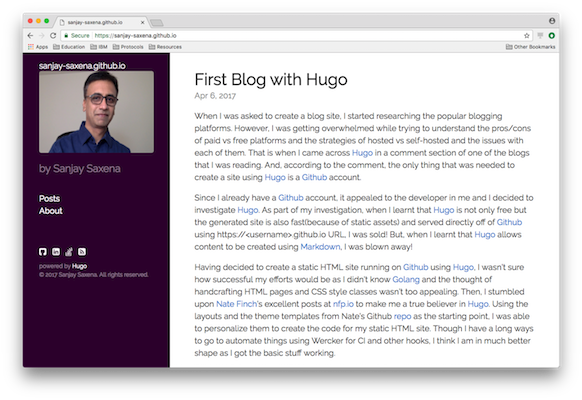The width and height of the screenshot is (582, 400).
Task: Click the author profile photo
Action: click(x=97, y=112)
